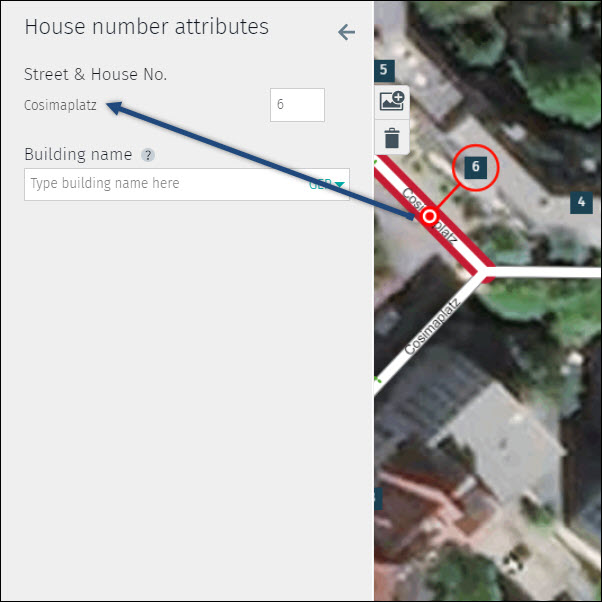Select house number 6 marker on map
602x602 pixels.
475,167
